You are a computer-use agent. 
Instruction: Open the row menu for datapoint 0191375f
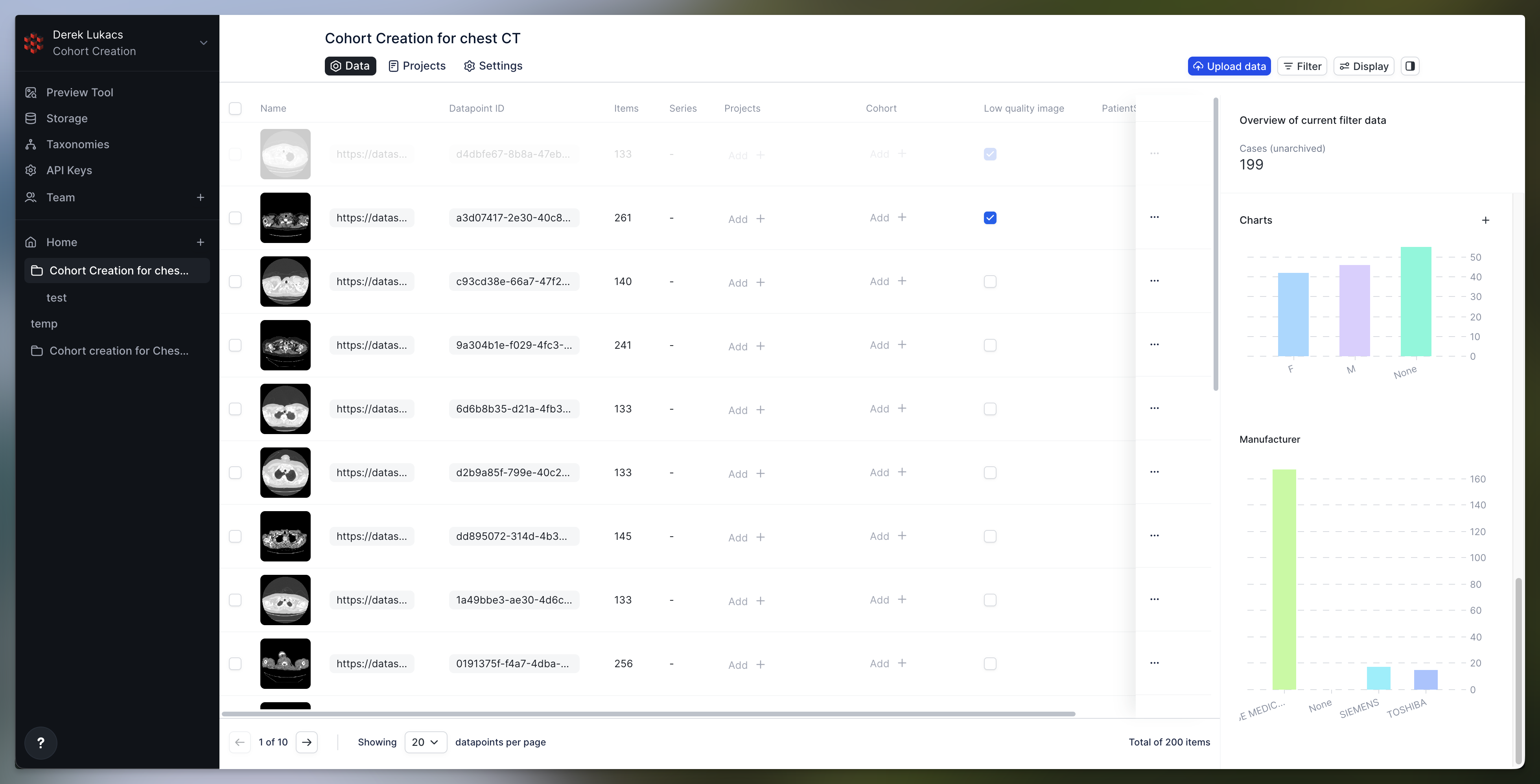click(x=1154, y=663)
